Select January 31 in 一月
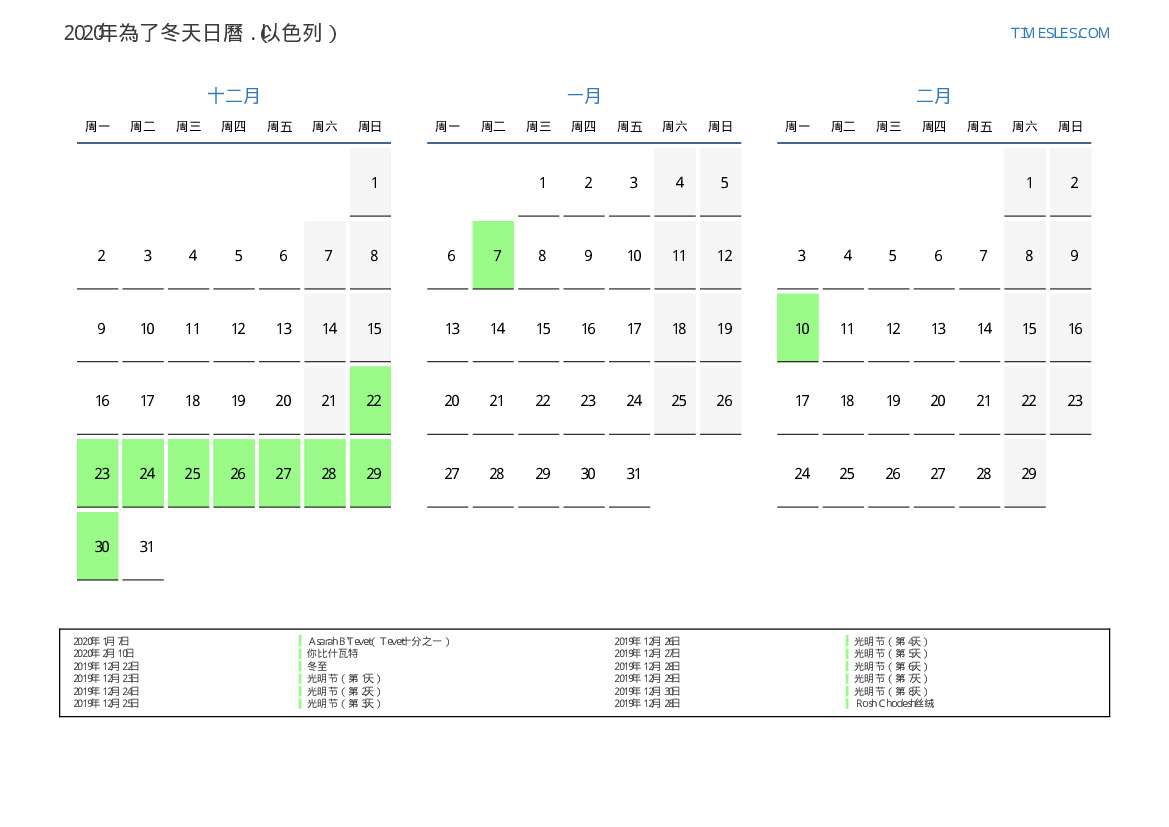Viewport: 1169px width, 827px height. pyautogui.click(x=630, y=474)
